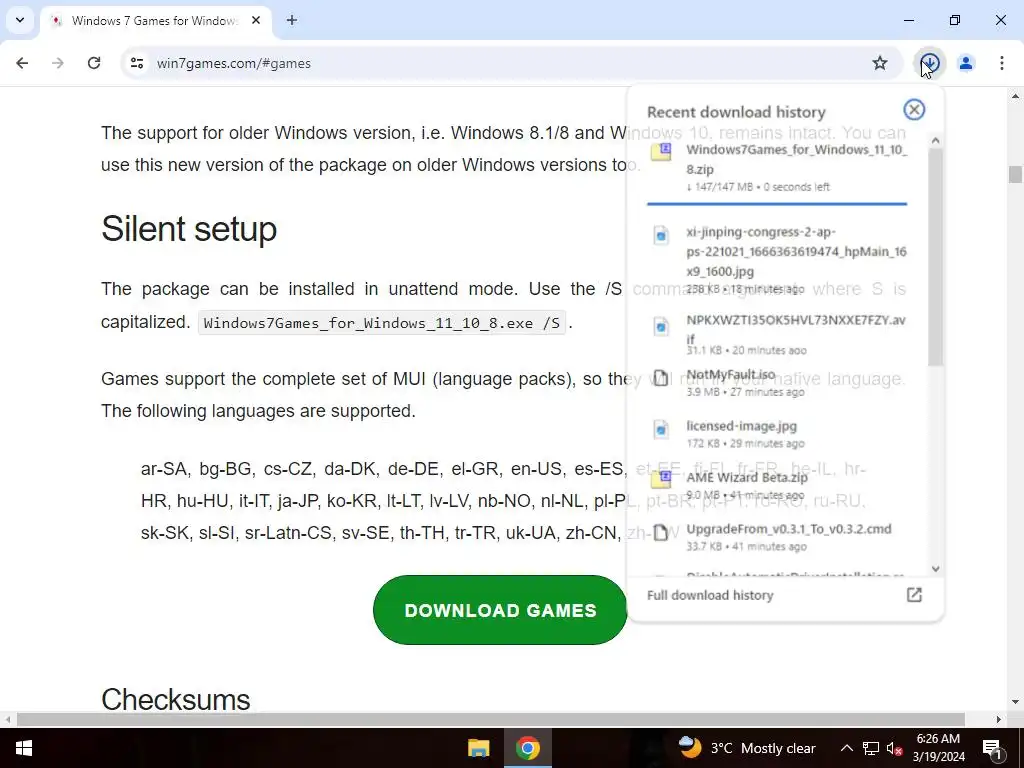Go back to the previous page
Screen dimensions: 1024x768
pos(22,63)
